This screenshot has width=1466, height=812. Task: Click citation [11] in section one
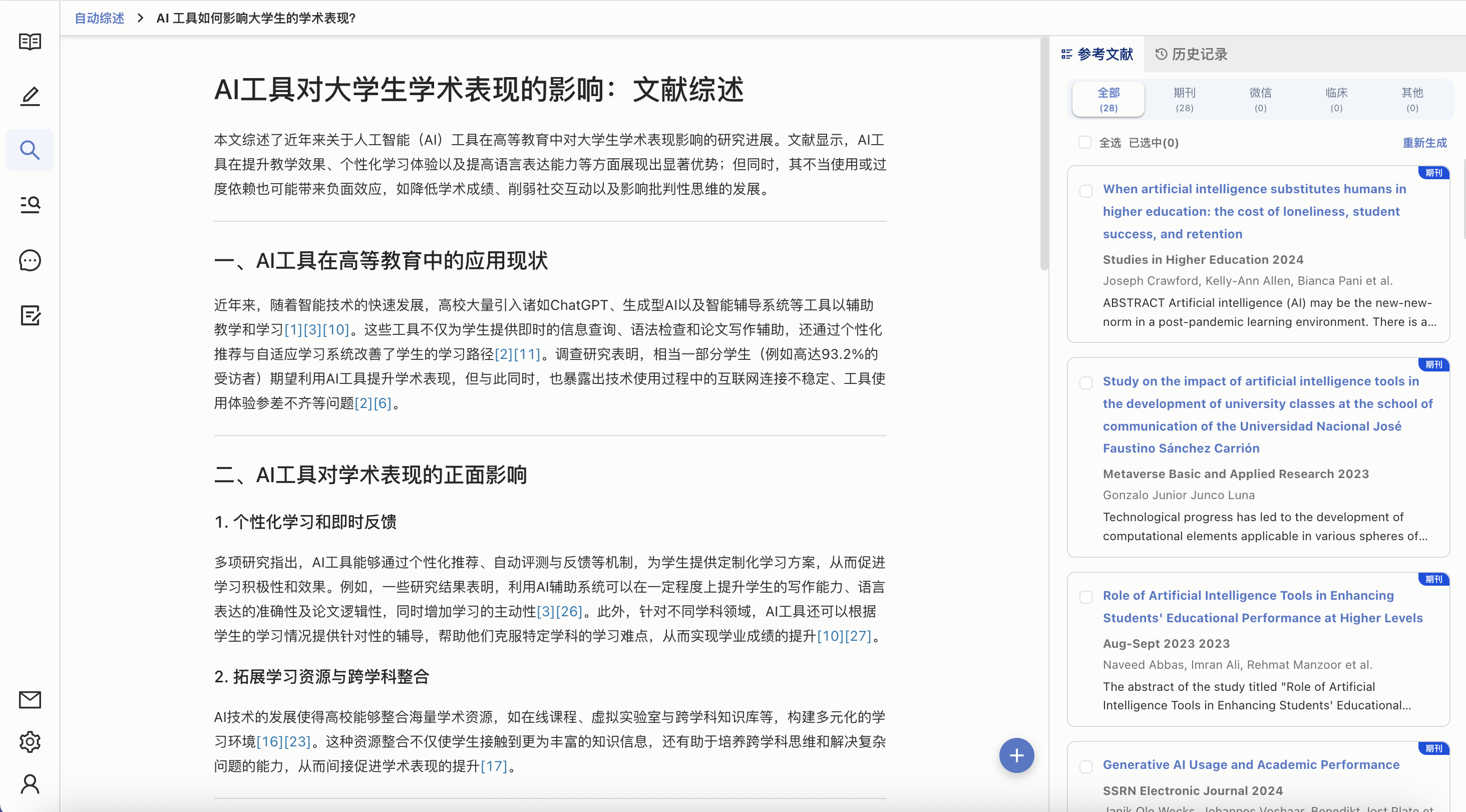(x=527, y=354)
